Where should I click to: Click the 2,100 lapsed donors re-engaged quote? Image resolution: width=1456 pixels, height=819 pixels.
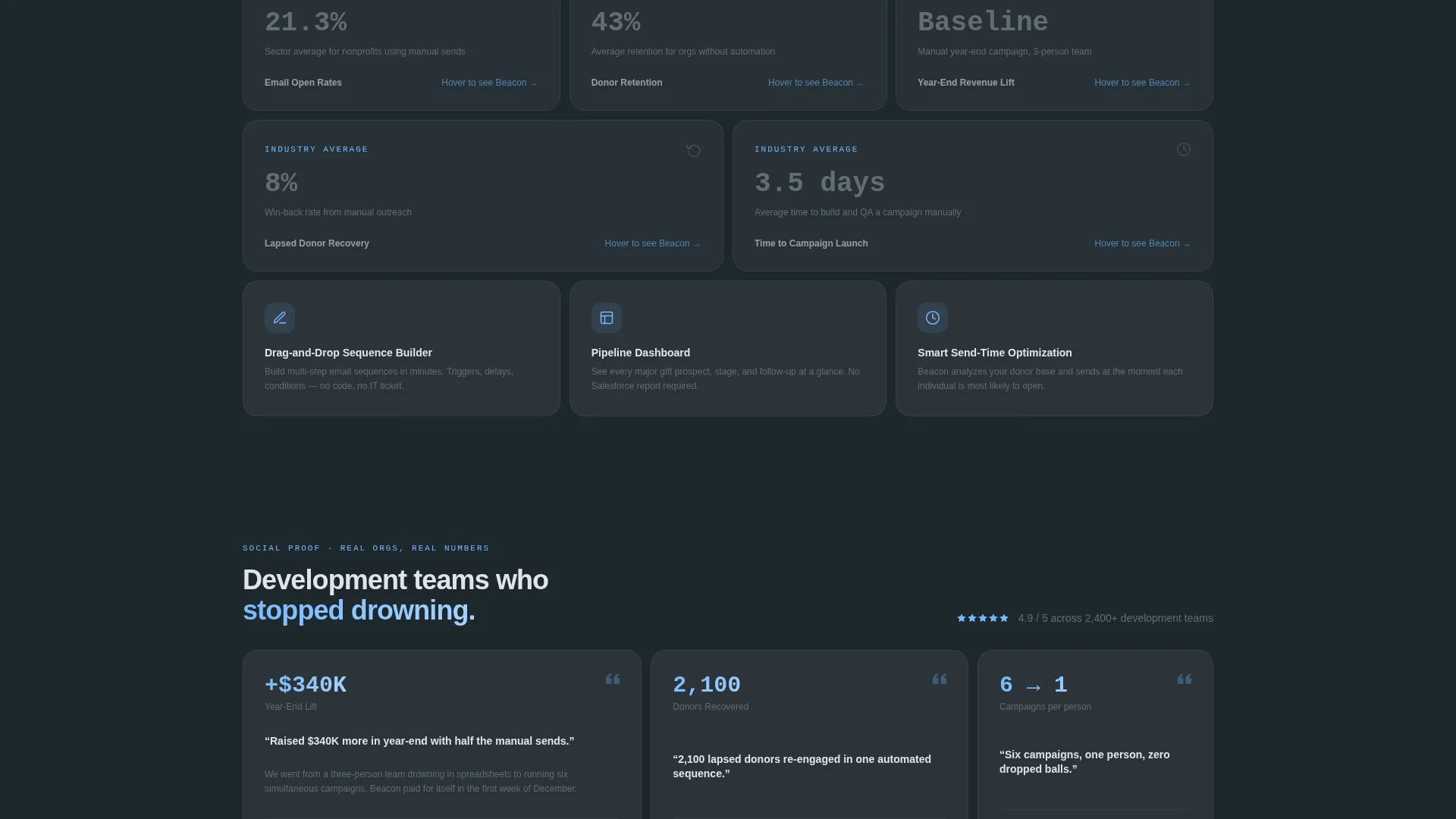coord(802,767)
